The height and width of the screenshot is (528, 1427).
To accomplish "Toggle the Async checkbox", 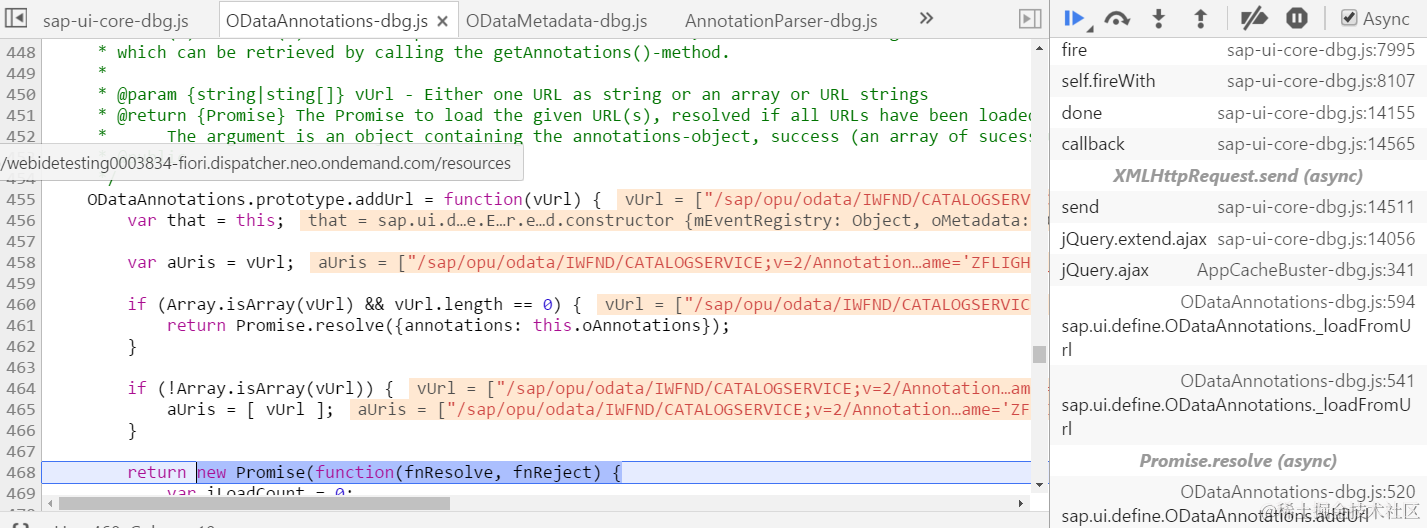I will [1349, 18].
